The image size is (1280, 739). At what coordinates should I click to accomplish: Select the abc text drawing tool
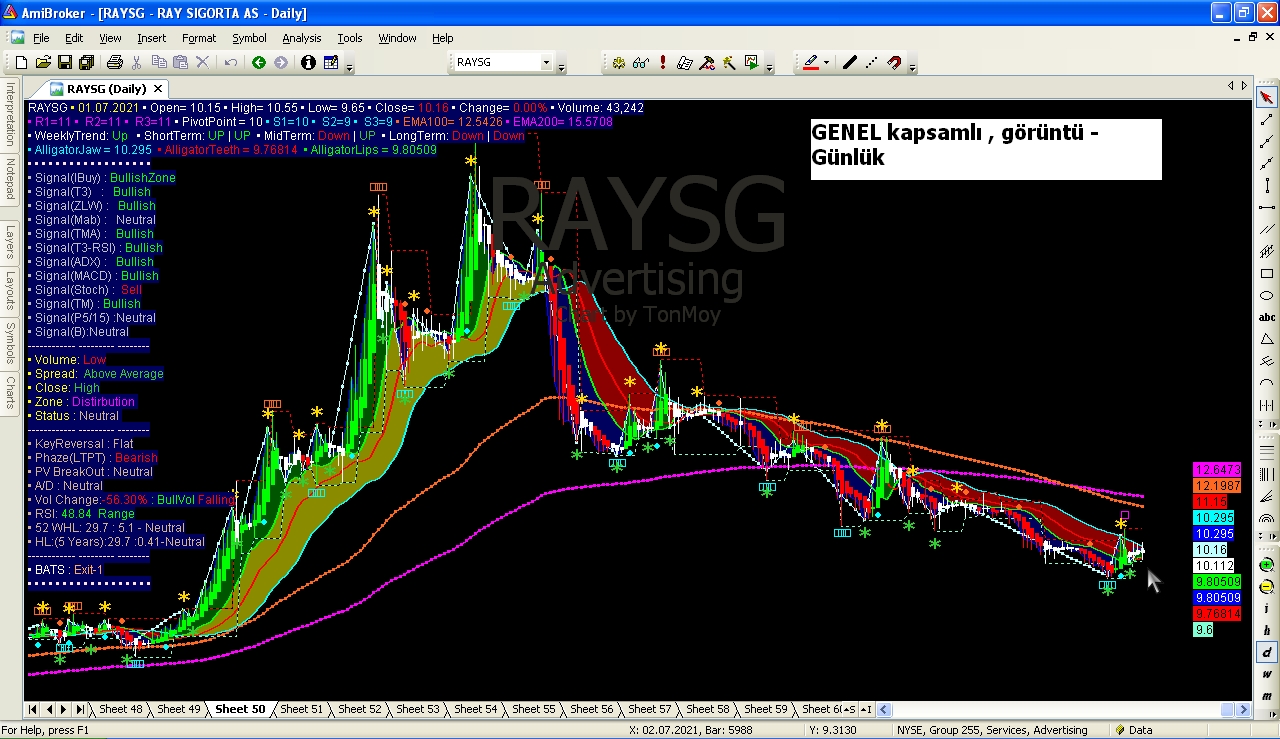click(x=1267, y=317)
